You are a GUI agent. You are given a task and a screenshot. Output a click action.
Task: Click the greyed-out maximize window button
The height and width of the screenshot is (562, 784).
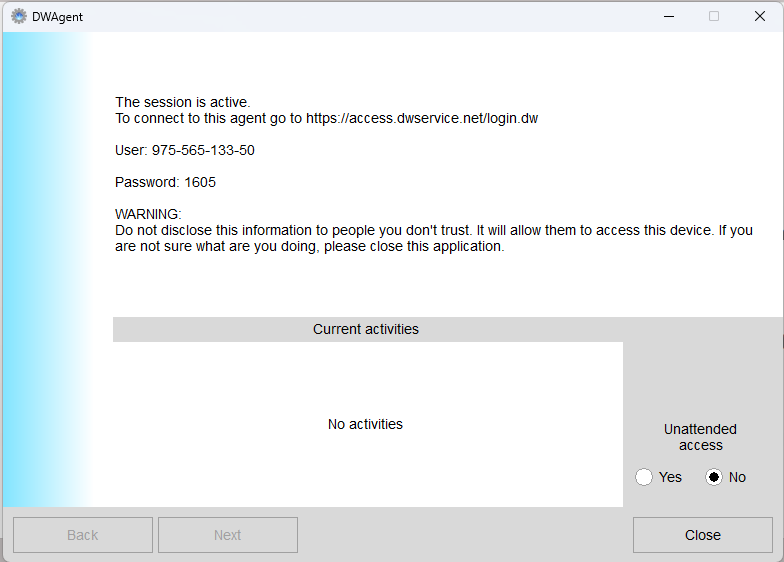point(714,16)
